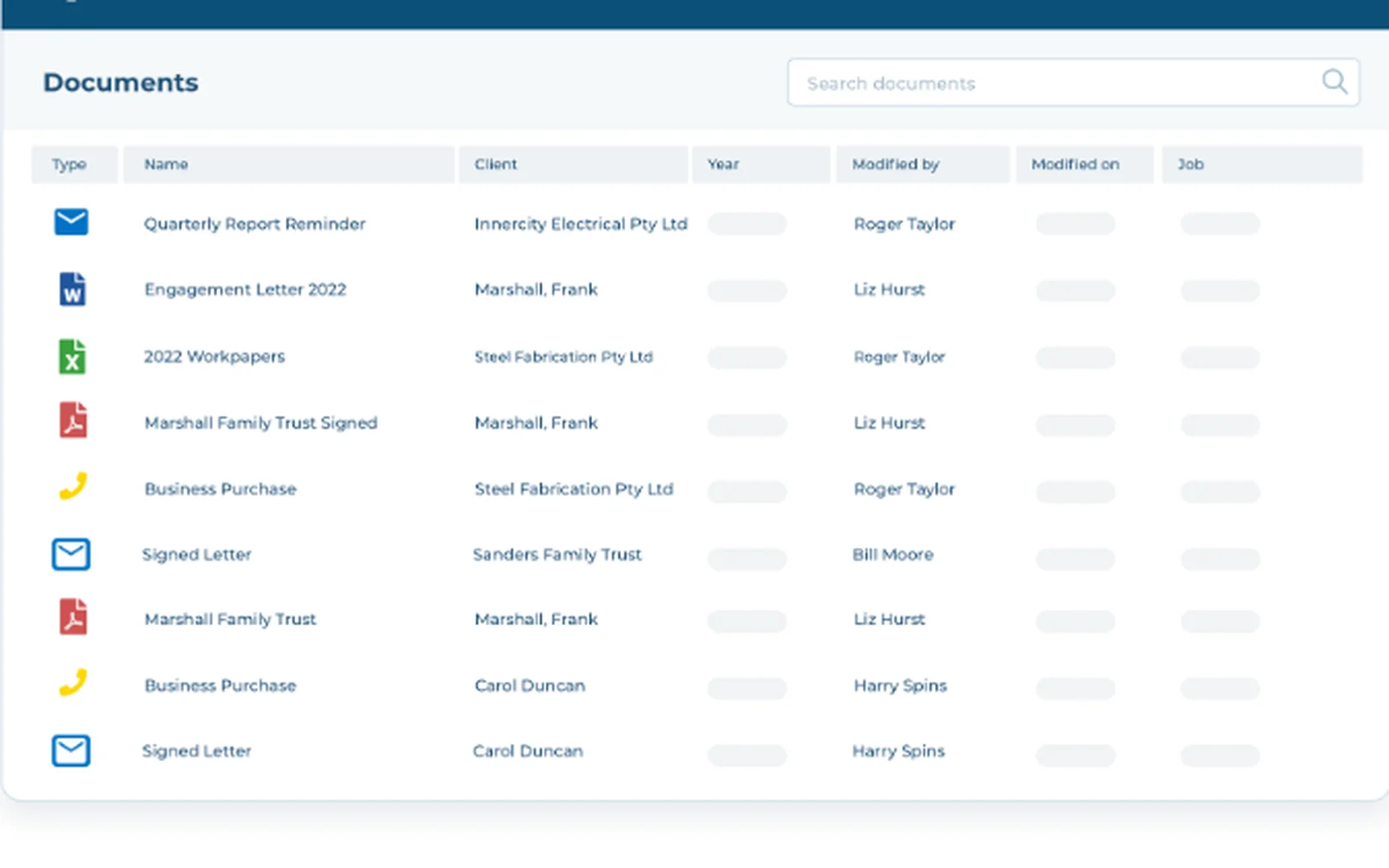Screen dimensions: 1389x868
Task: Click the phone icon in the Steel Fabrication Business Purchase row
Action: 73,486
